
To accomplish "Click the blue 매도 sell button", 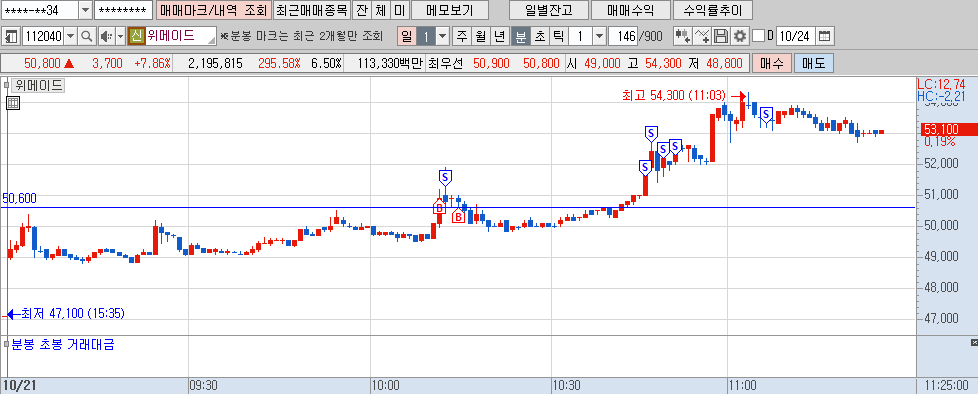I will point(813,64).
